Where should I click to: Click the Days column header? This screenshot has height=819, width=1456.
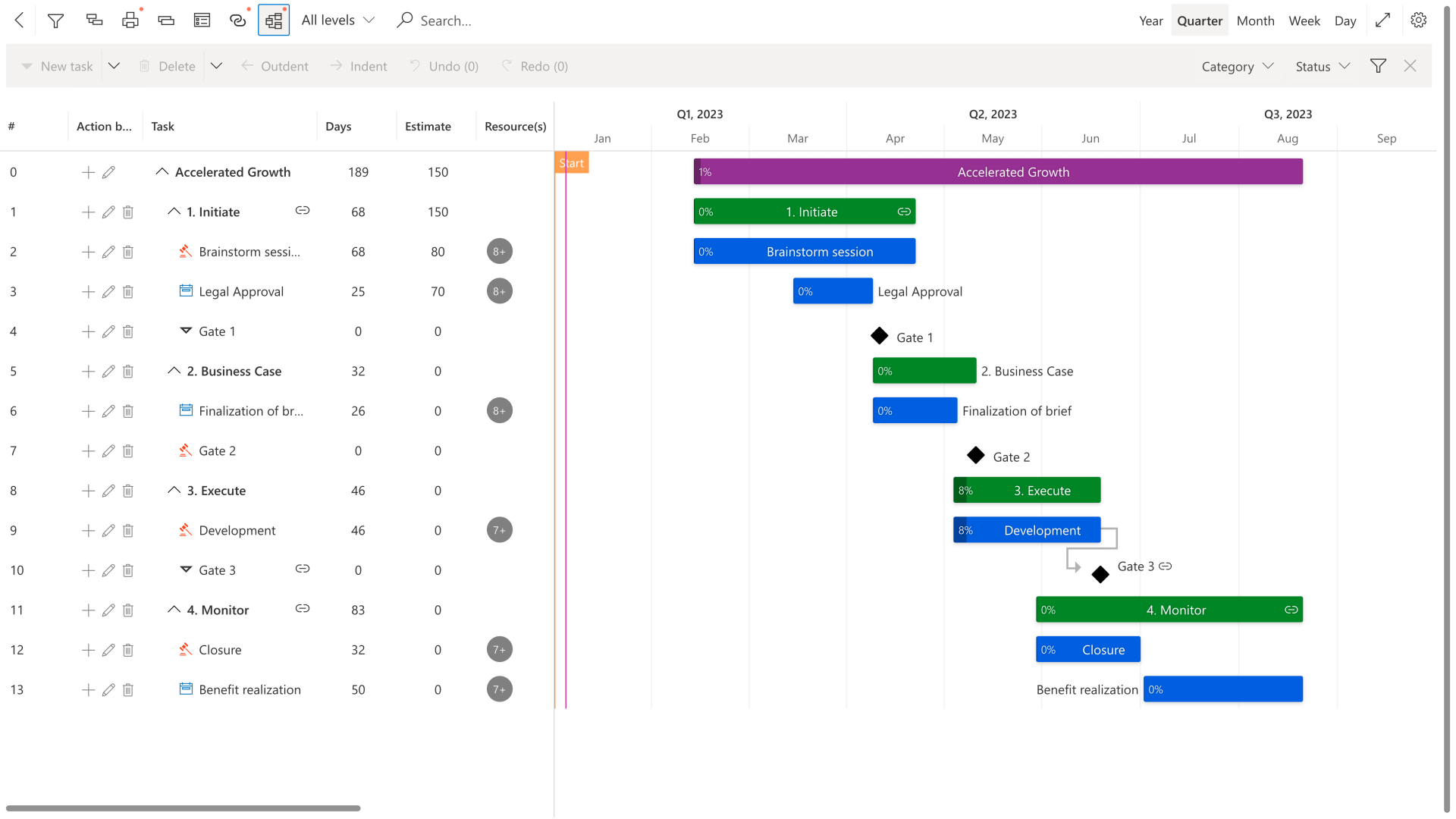(x=338, y=127)
